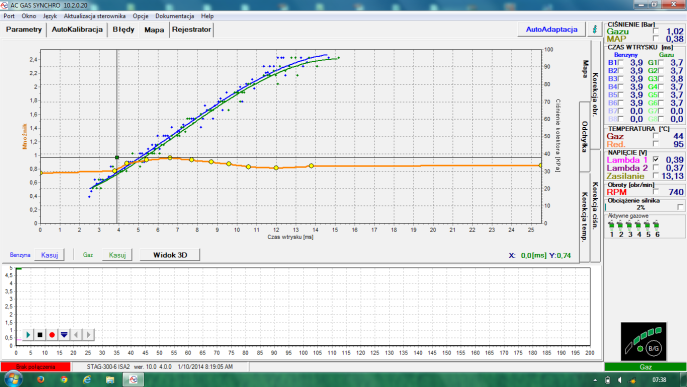The image size is (687, 387).
Task: Click the AutoAdaptacja button
Action: click(551, 29)
